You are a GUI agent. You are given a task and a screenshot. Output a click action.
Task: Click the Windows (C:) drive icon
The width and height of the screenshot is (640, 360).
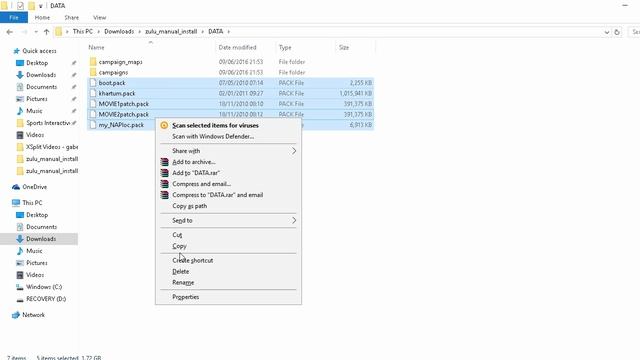20,287
